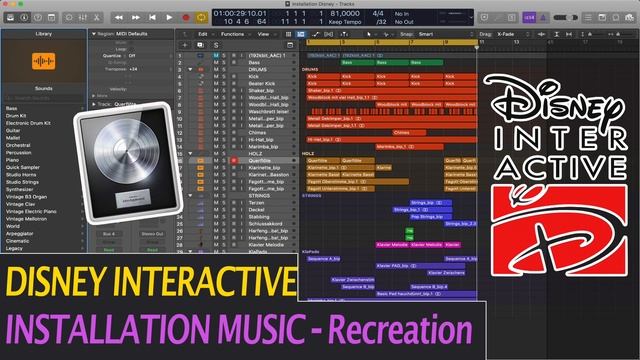640x360 pixels.
Task: Go to beginning of project
Action: click(152, 18)
